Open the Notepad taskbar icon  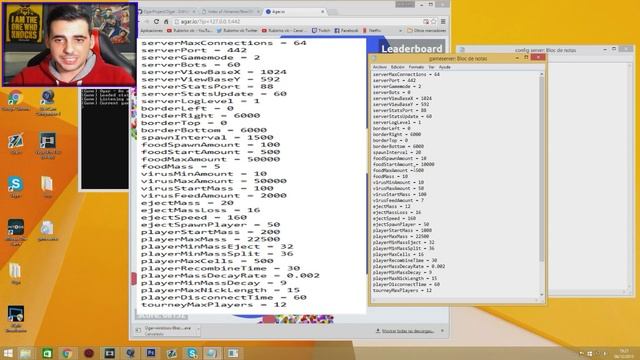212,353
